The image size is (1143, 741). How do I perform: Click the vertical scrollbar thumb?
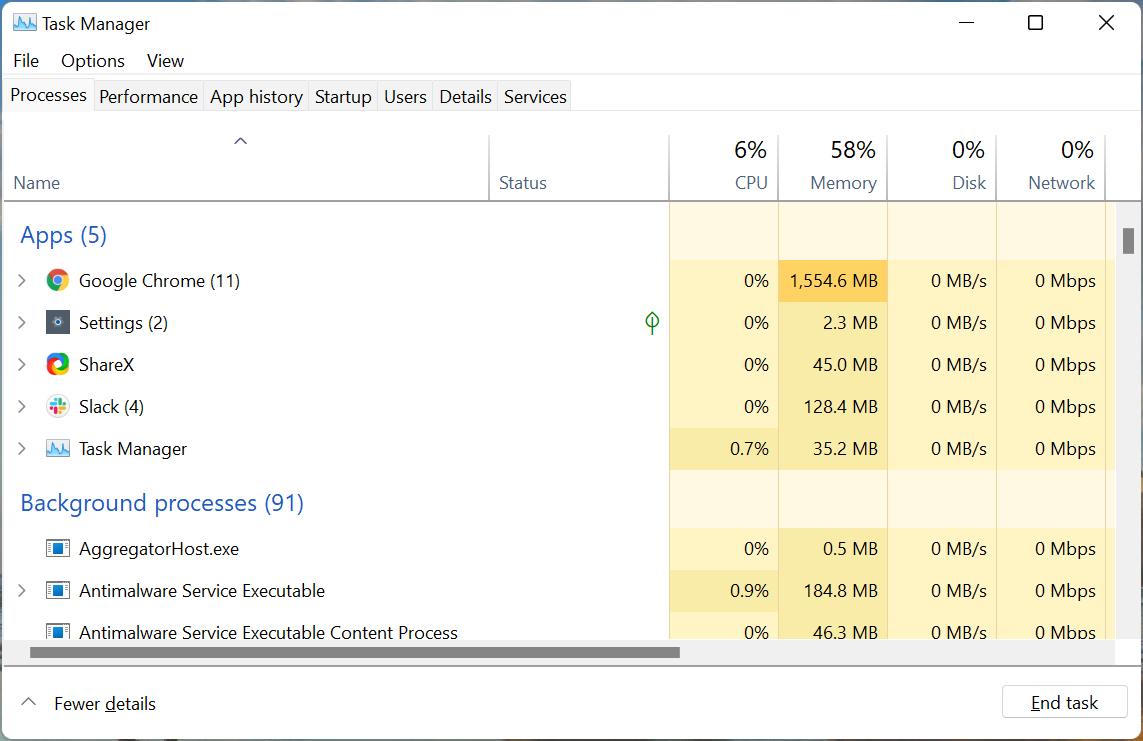(x=1128, y=241)
